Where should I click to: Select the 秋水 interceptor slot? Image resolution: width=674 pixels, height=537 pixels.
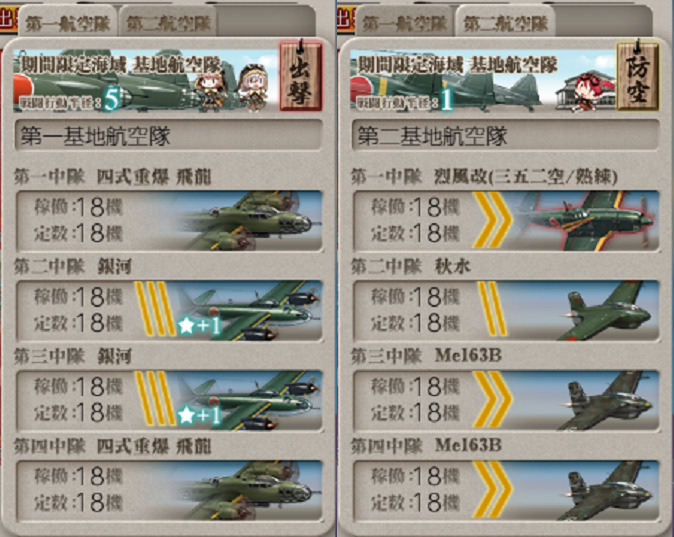coord(506,310)
